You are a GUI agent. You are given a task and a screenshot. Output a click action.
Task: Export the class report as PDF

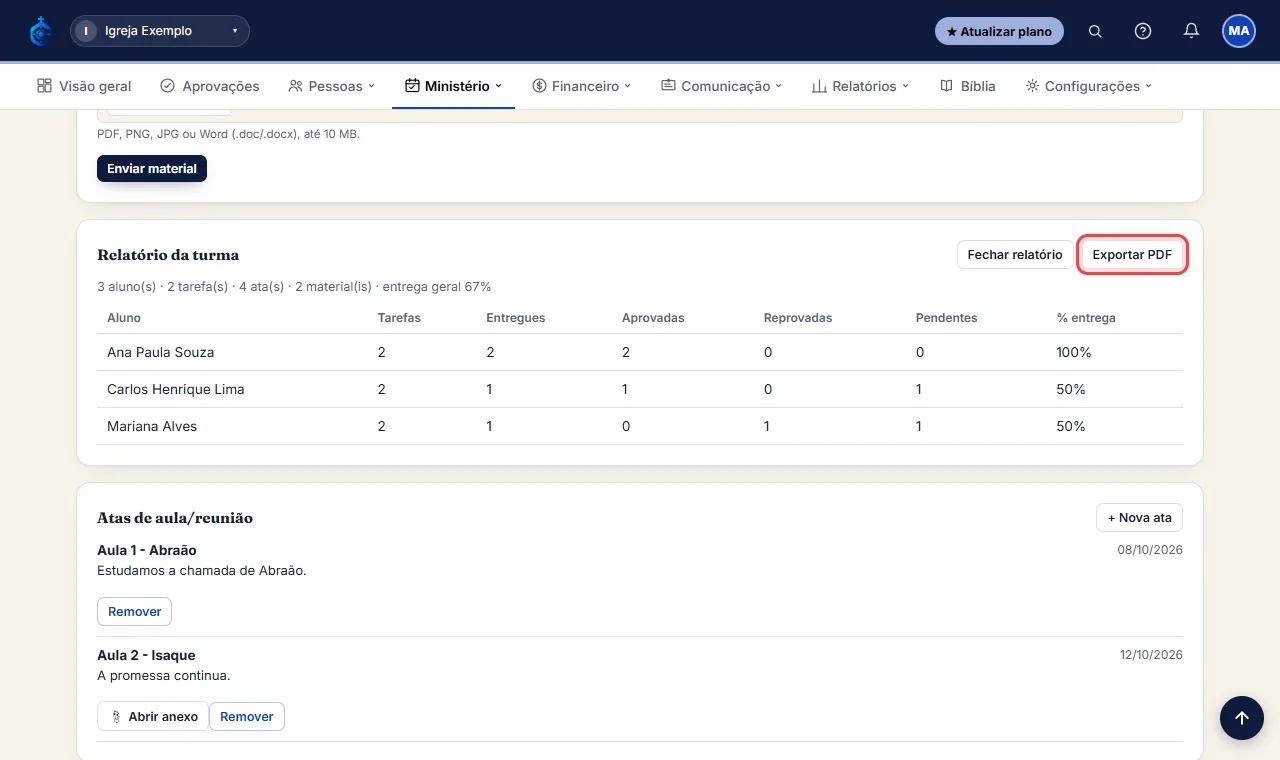(x=1132, y=255)
